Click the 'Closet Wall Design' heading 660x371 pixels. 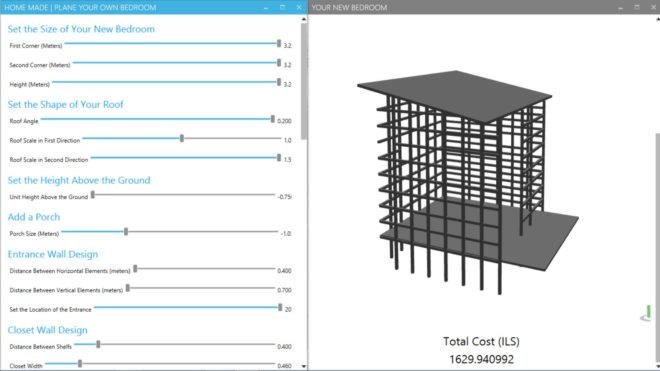click(x=48, y=330)
